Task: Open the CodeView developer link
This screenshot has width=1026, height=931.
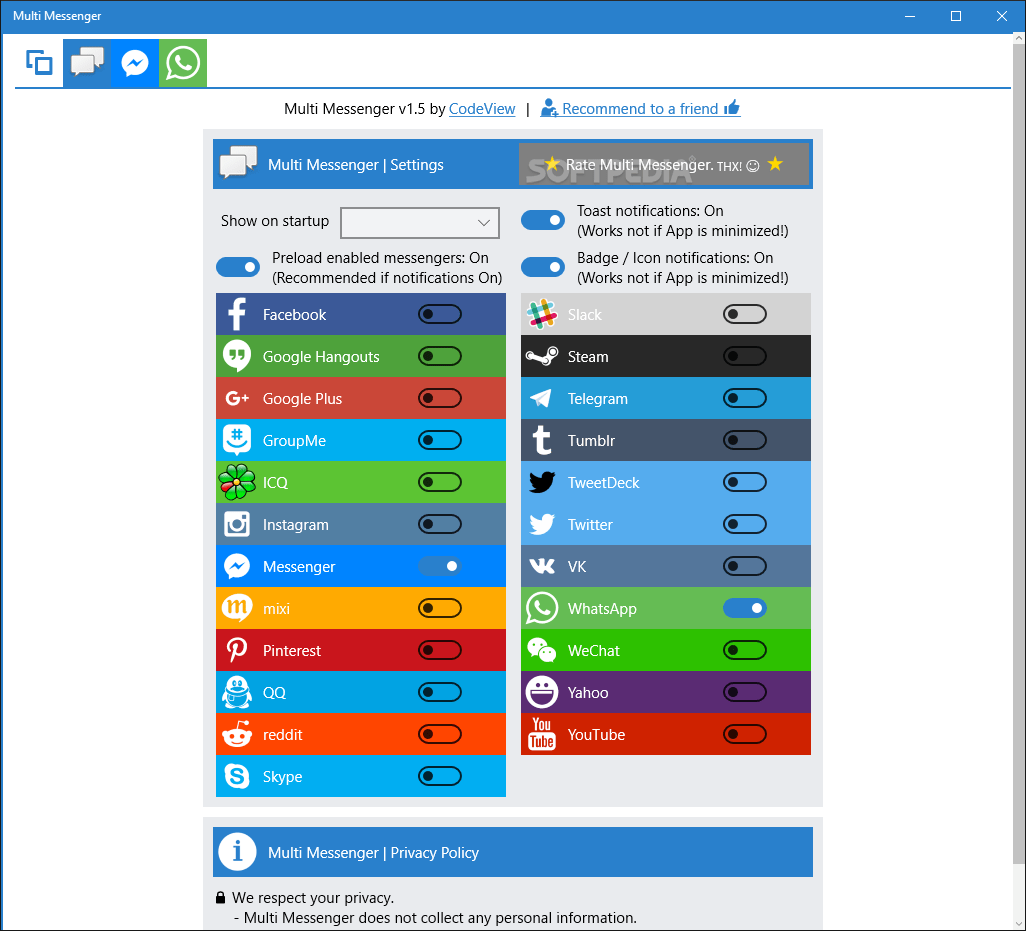Action: pos(482,109)
